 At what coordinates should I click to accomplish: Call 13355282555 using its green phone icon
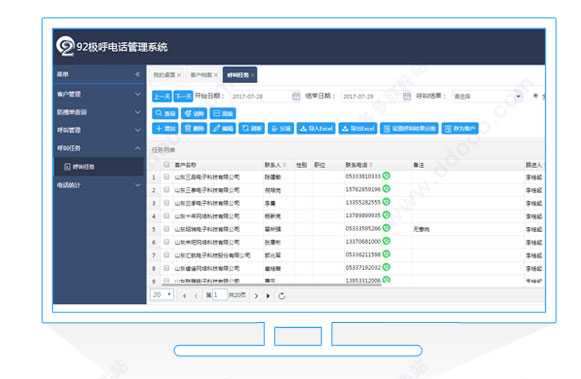click(x=386, y=202)
